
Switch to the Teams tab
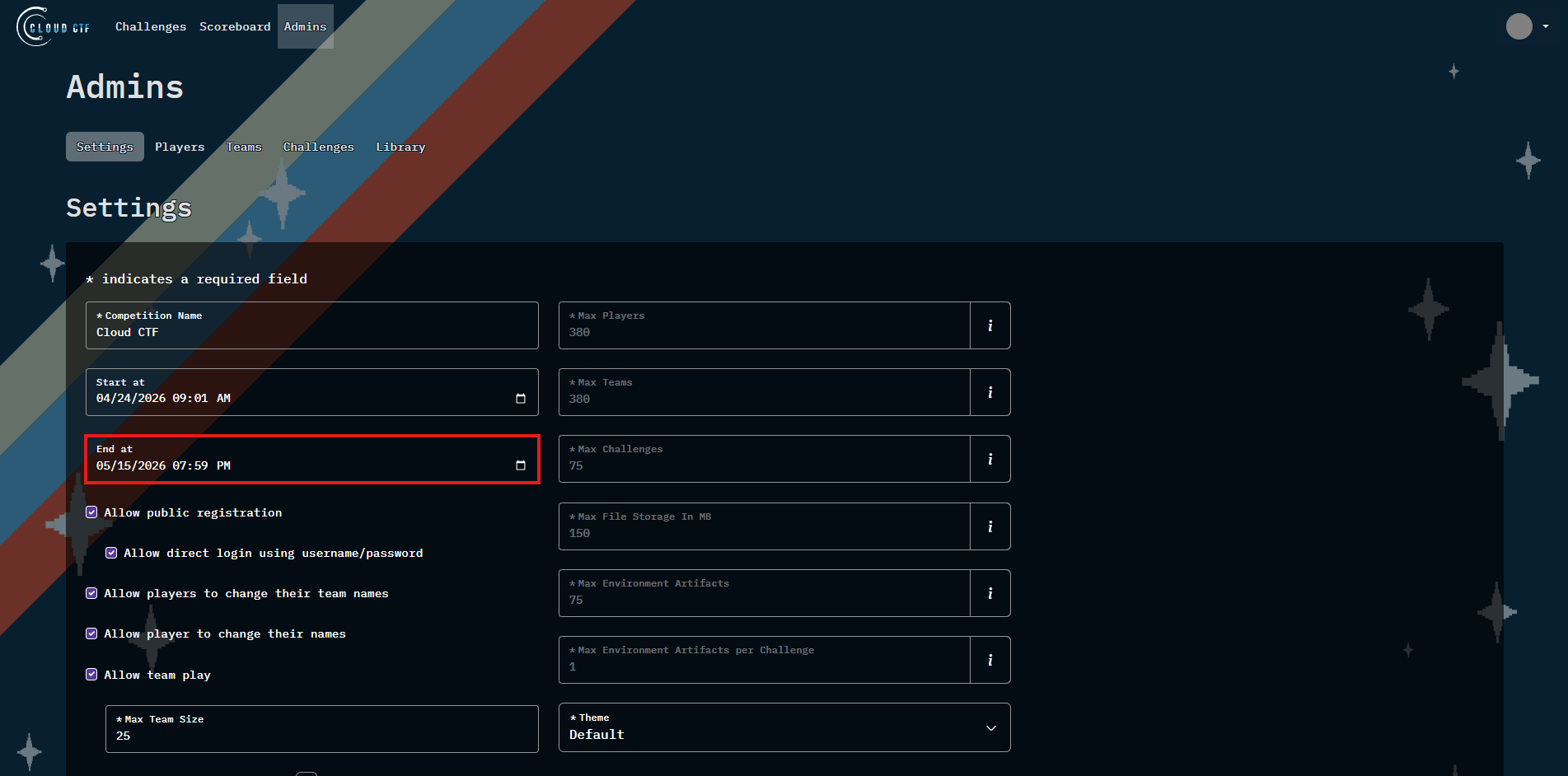(x=244, y=147)
